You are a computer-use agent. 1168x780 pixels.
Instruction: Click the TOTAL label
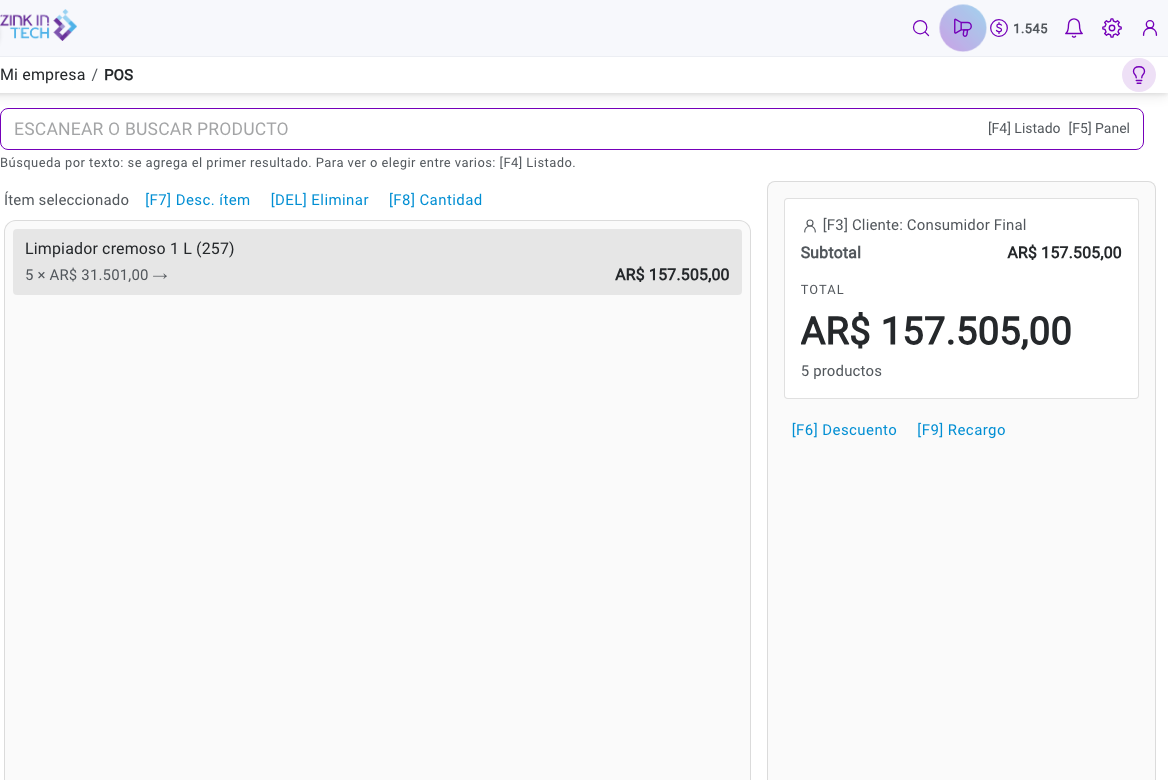tap(822, 290)
